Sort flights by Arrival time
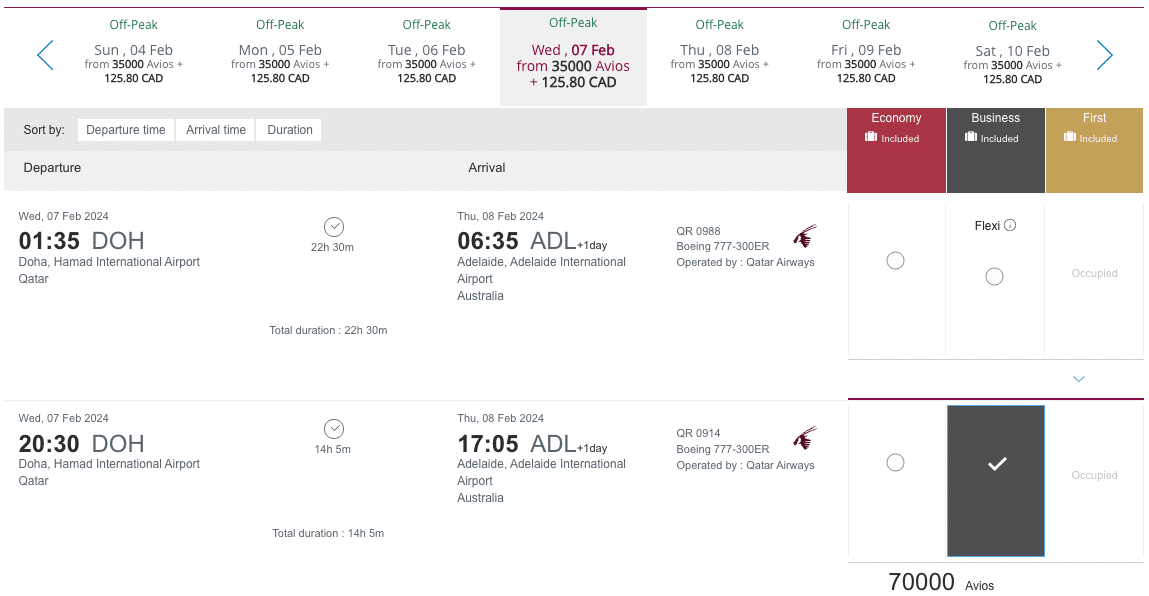Viewport: 1149px width, 596px height. 216,130
